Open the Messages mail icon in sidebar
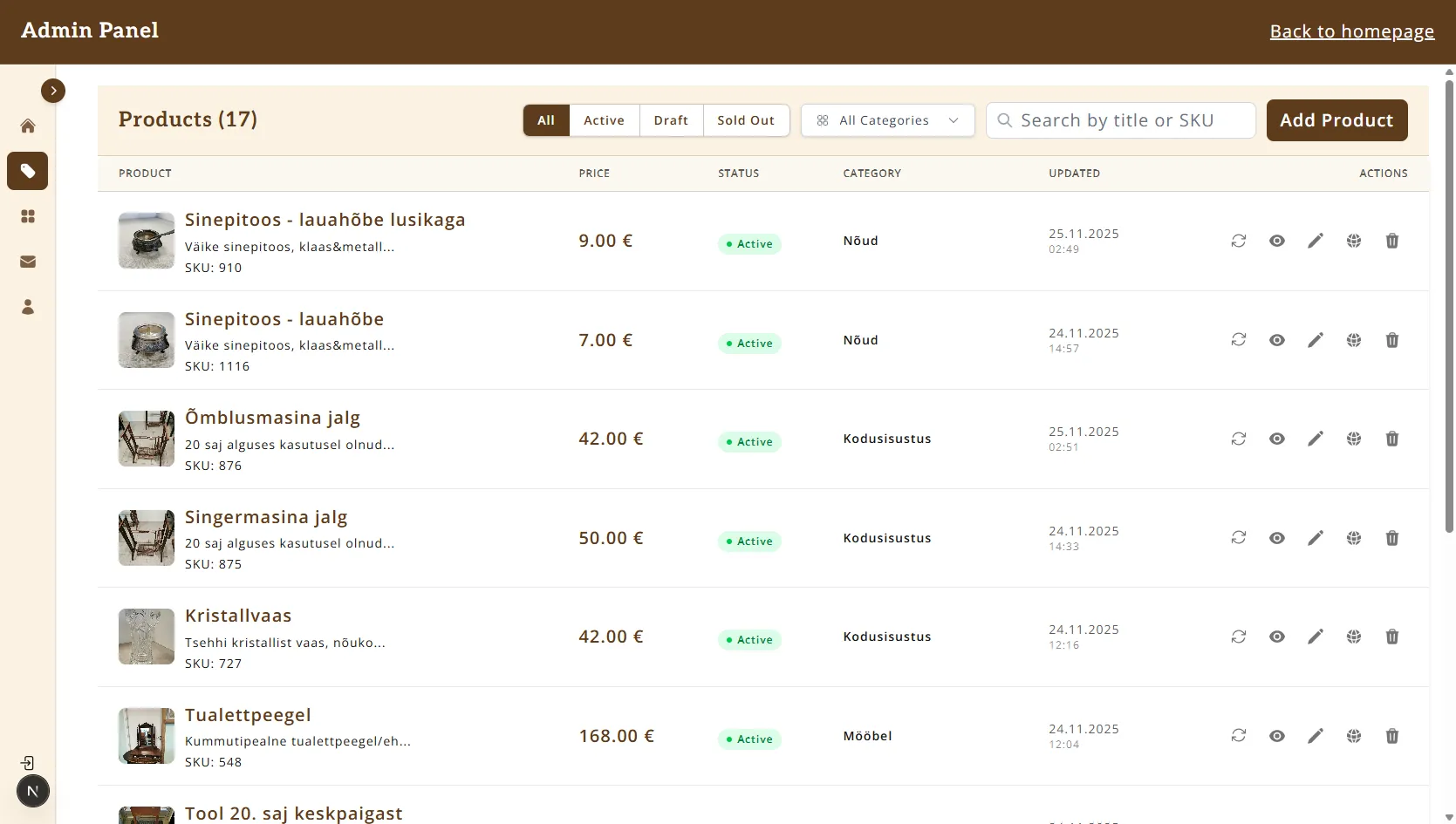The width and height of the screenshot is (1456, 824). (x=27, y=262)
